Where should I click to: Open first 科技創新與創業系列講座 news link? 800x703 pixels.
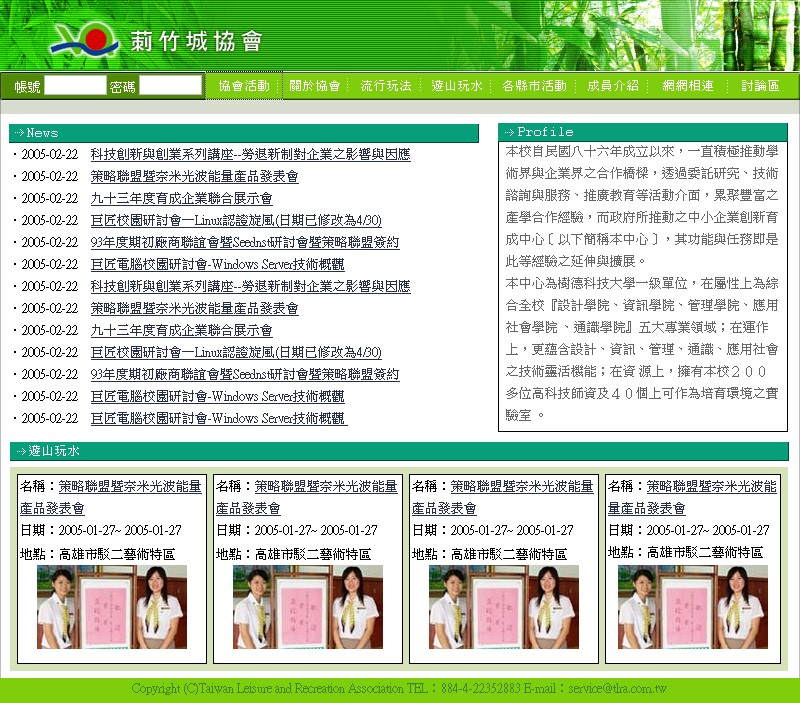pos(251,154)
